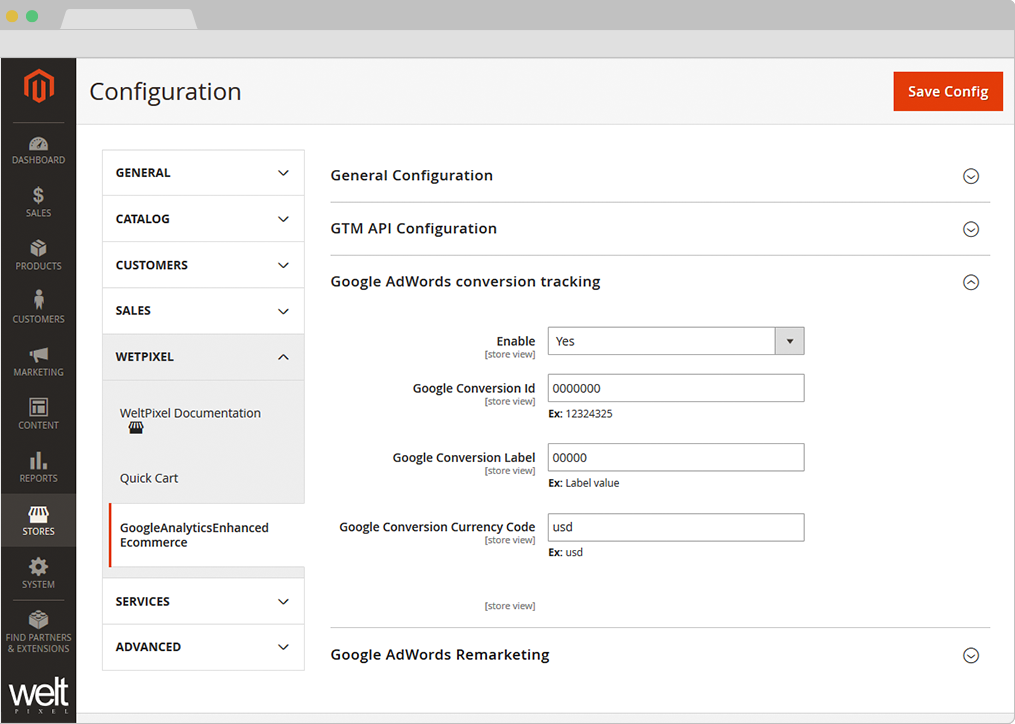Open the Content layout icon
The height and width of the screenshot is (724, 1015).
coord(38,409)
